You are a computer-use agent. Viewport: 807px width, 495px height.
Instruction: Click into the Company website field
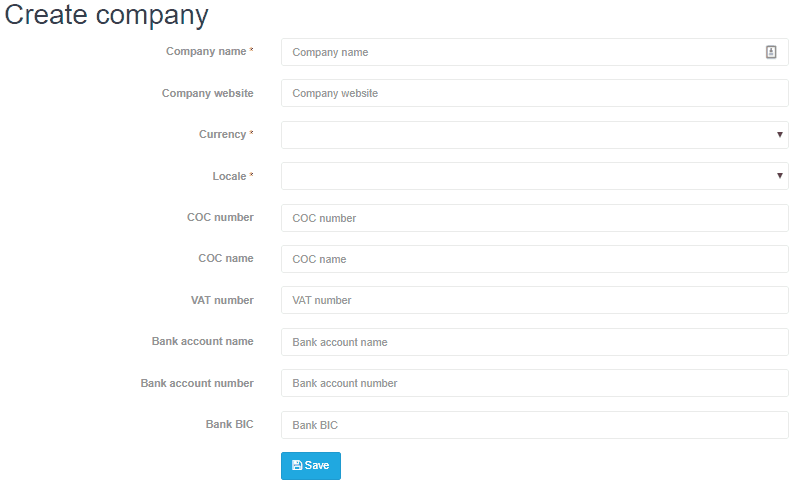click(534, 93)
